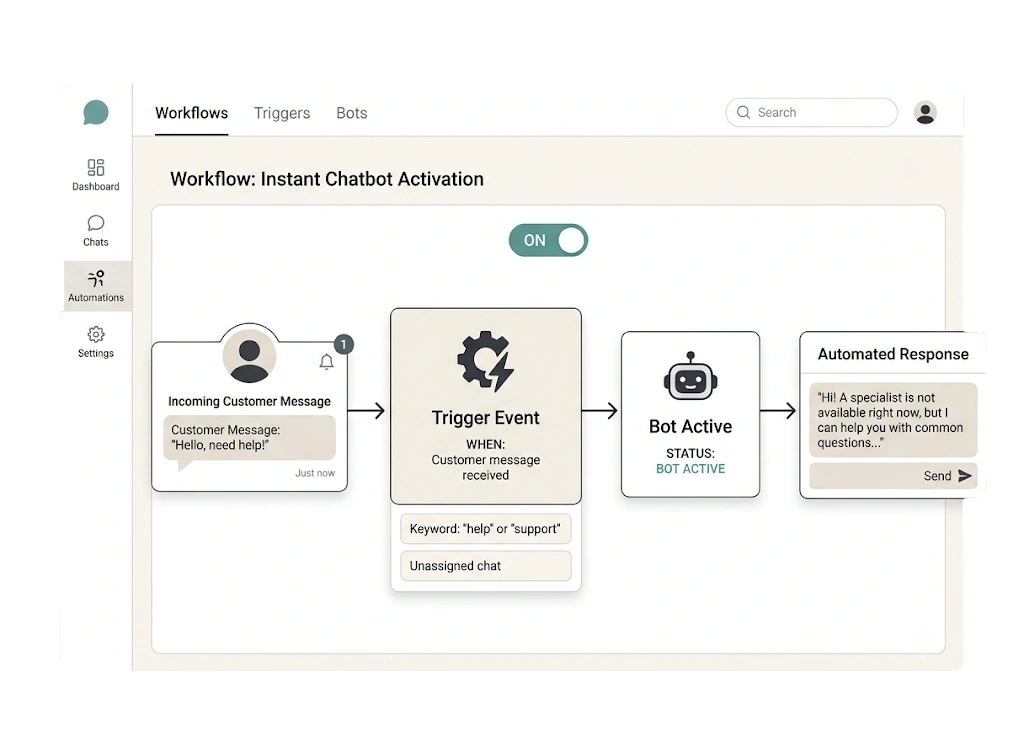Click the "Bot Active" heading
Image resolution: width=1024 pixels, height=741 pixels.
[x=690, y=426]
